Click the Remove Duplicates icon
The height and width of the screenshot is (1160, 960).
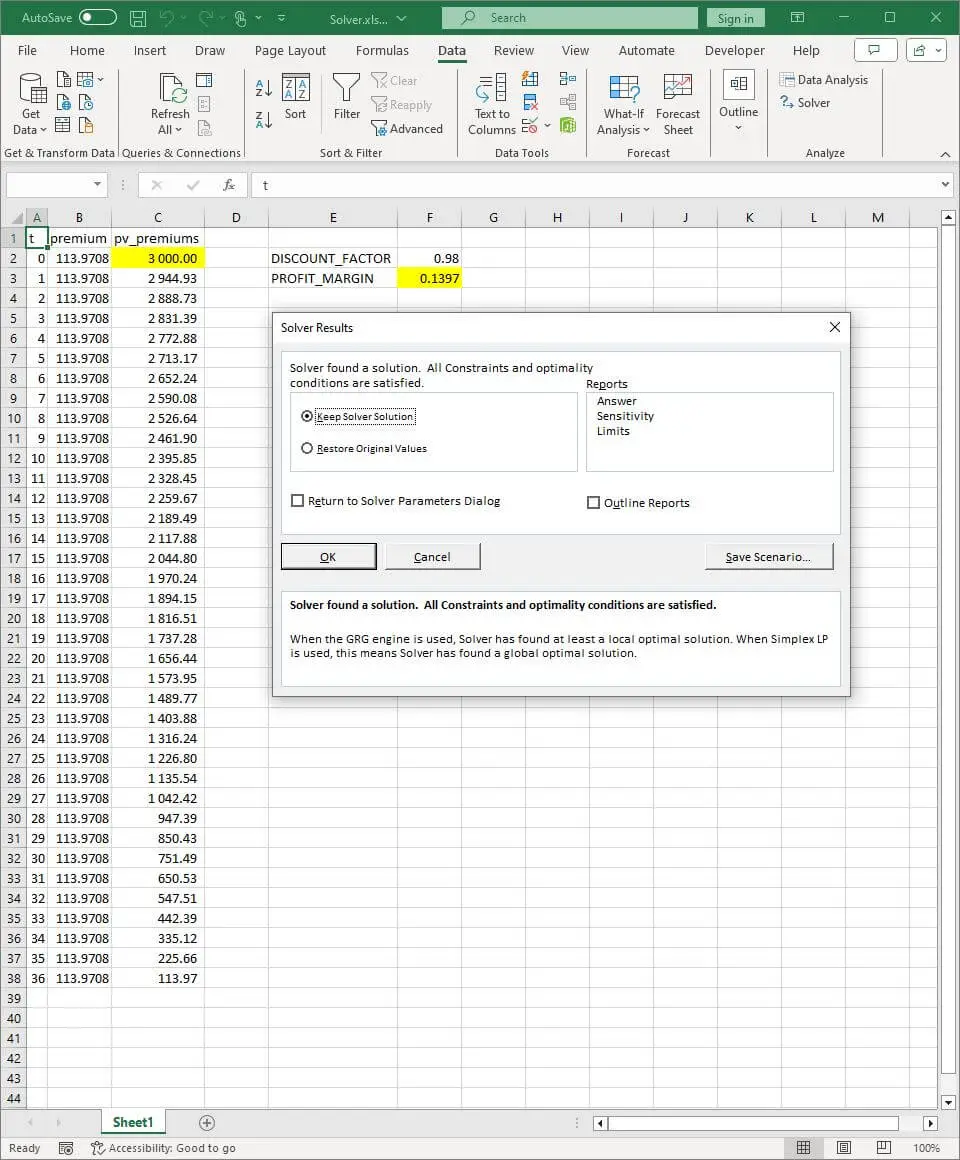click(x=530, y=103)
